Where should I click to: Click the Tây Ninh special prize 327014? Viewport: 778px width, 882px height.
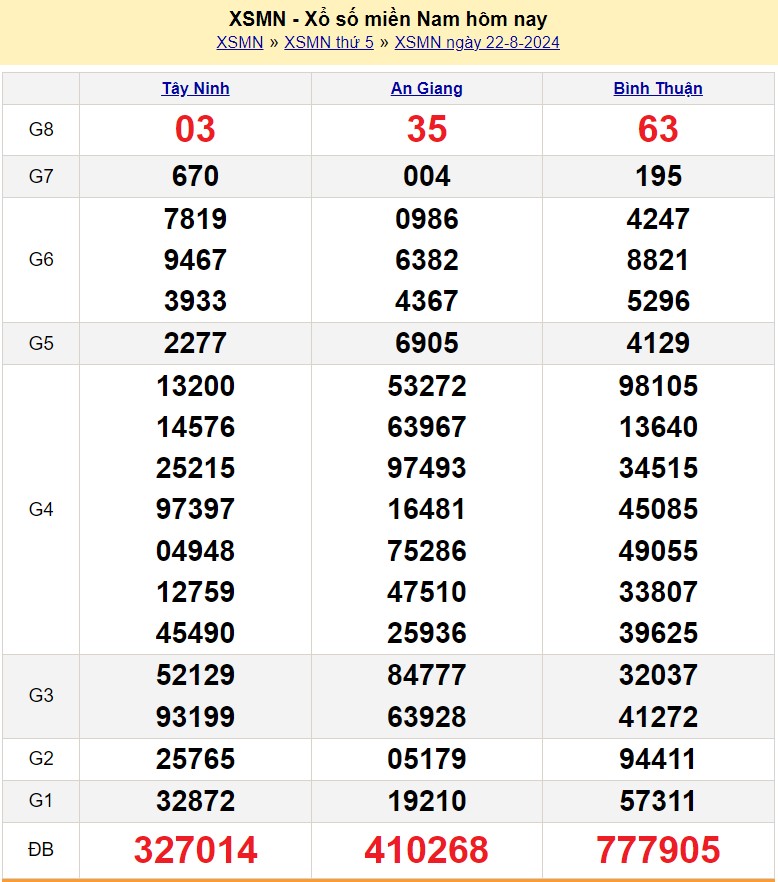coord(195,851)
